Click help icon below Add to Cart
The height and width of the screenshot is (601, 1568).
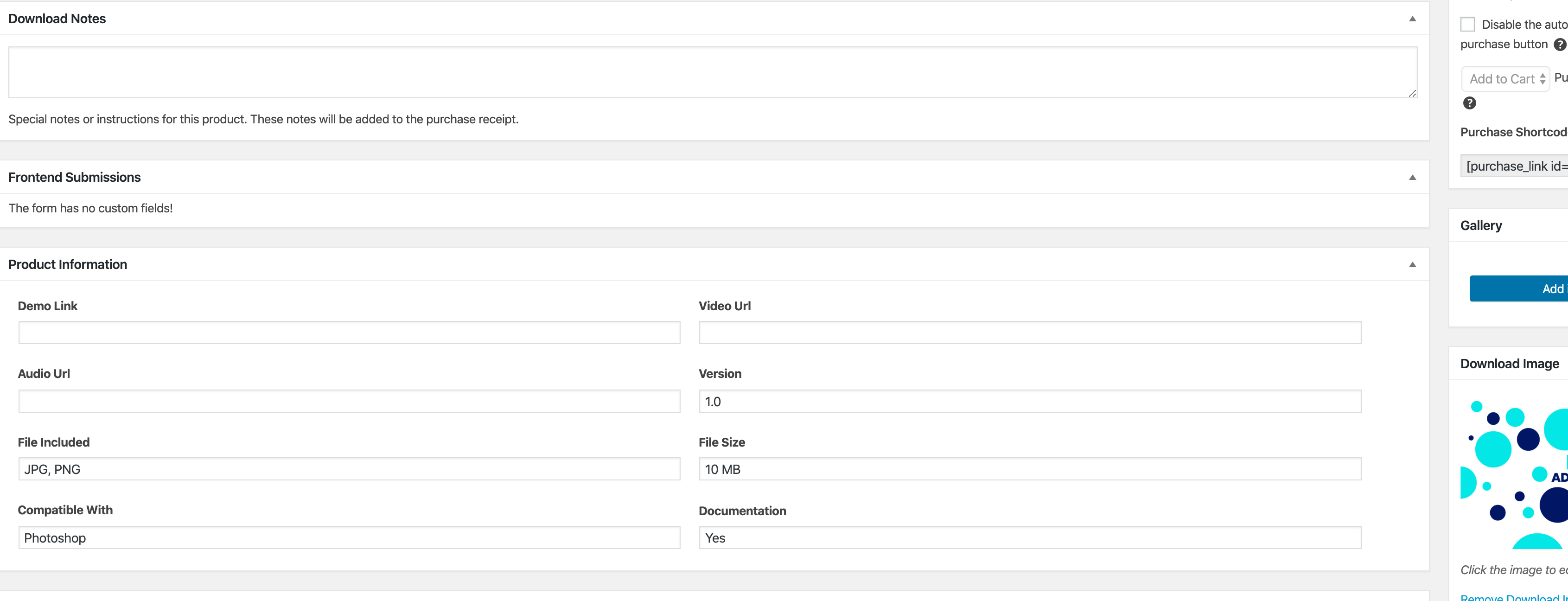(x=1469, y=103)
